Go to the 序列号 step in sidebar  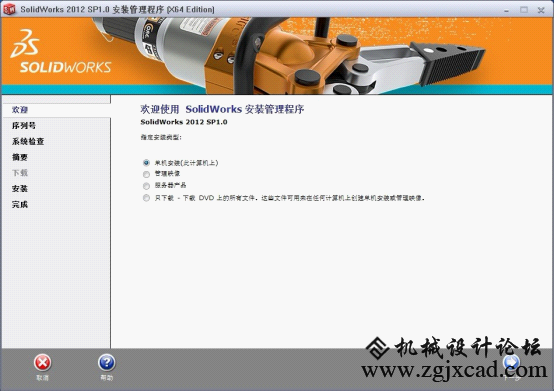click(24, 126)
